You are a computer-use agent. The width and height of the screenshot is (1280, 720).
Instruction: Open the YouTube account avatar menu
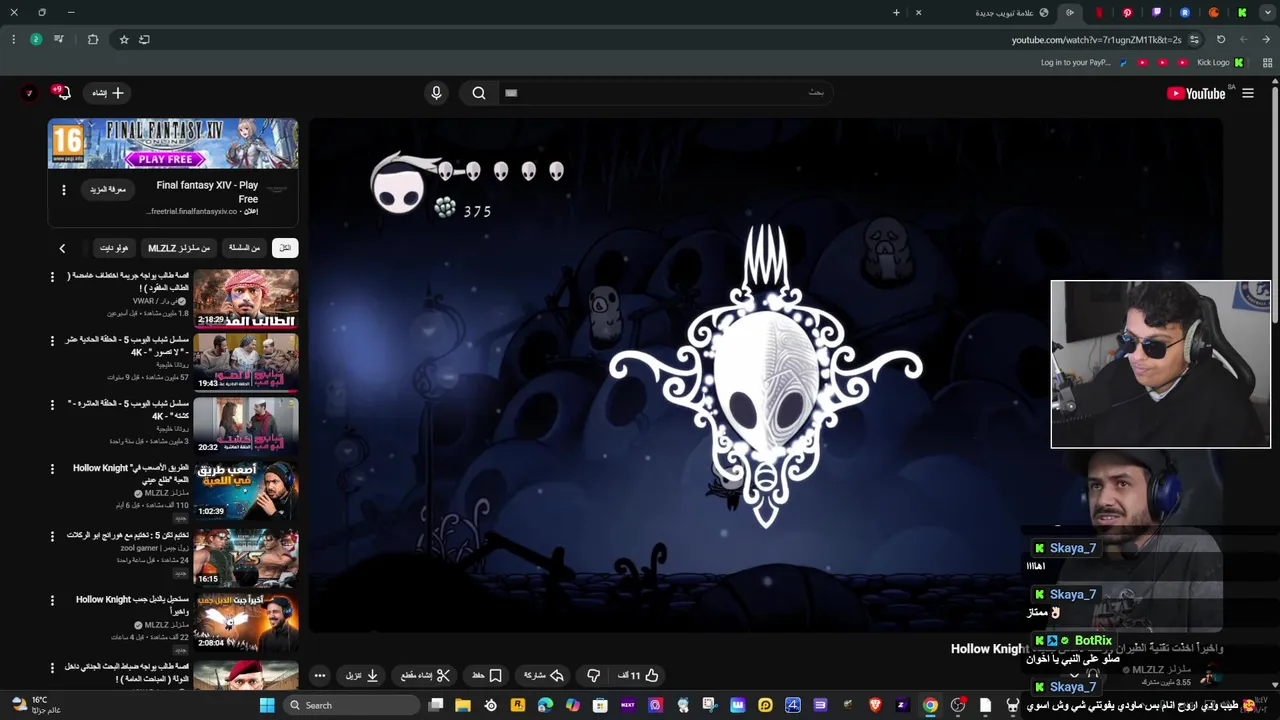(29, 93)
